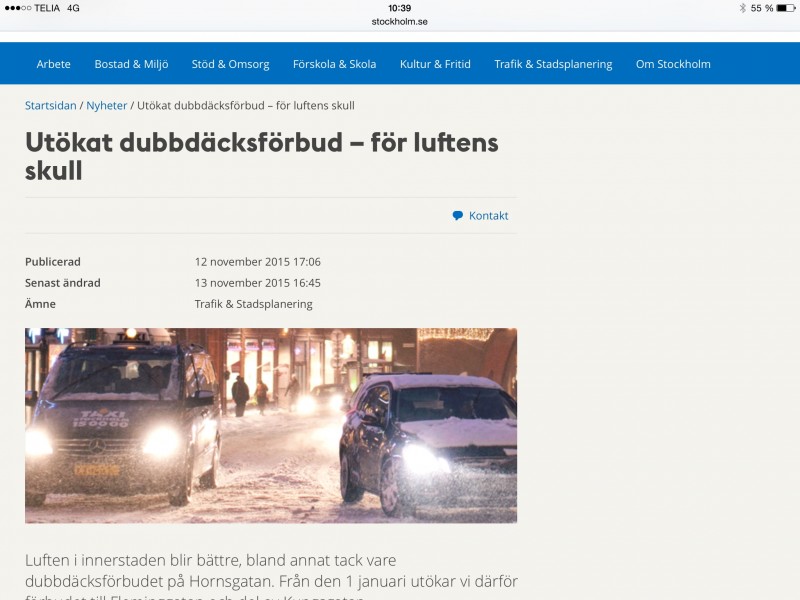Tap the snowy taxi street photo
The width and height of the screenshot is (800, 600).
pos(271,425)
